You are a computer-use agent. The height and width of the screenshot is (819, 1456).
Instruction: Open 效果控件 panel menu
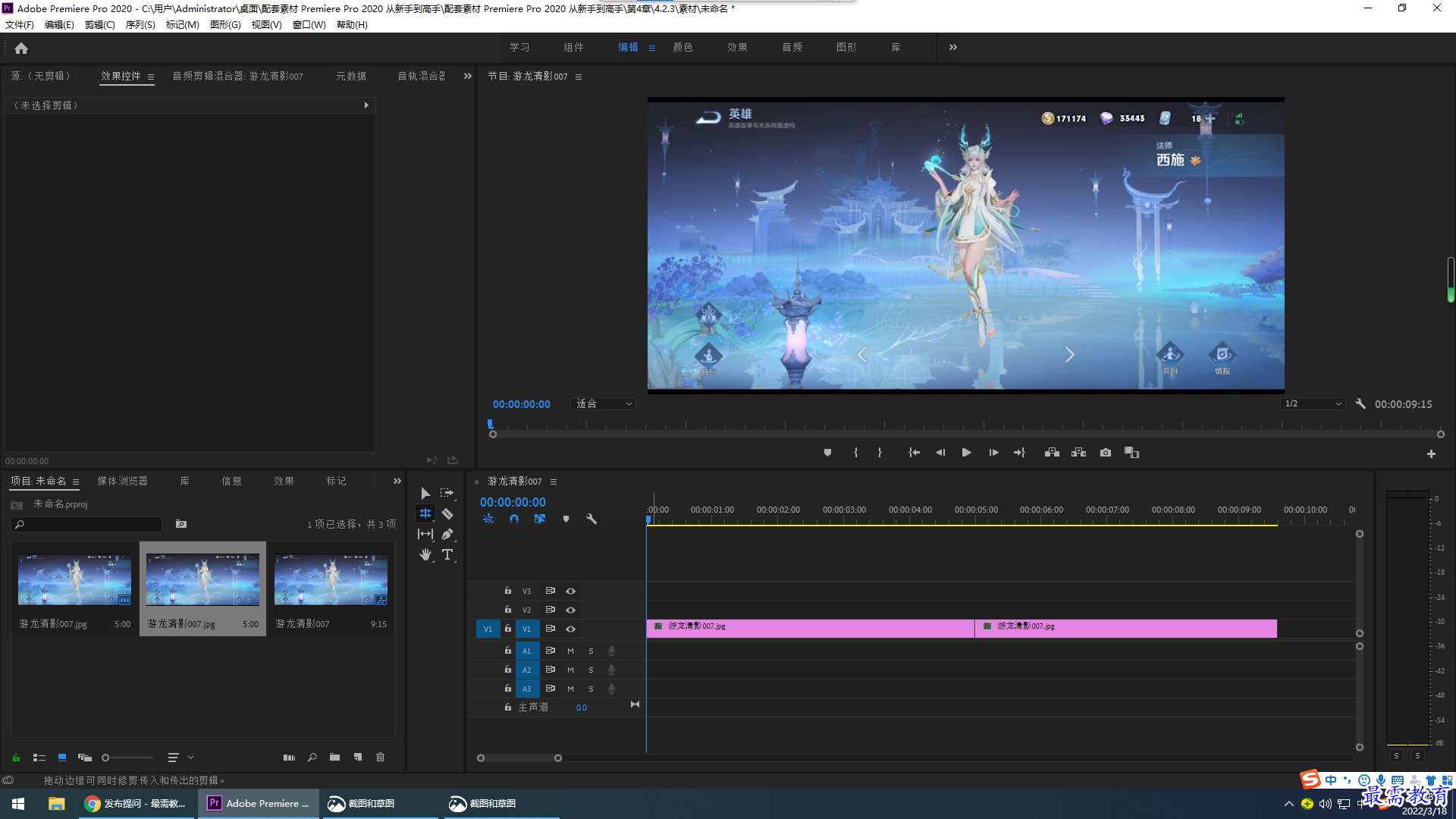151,77
